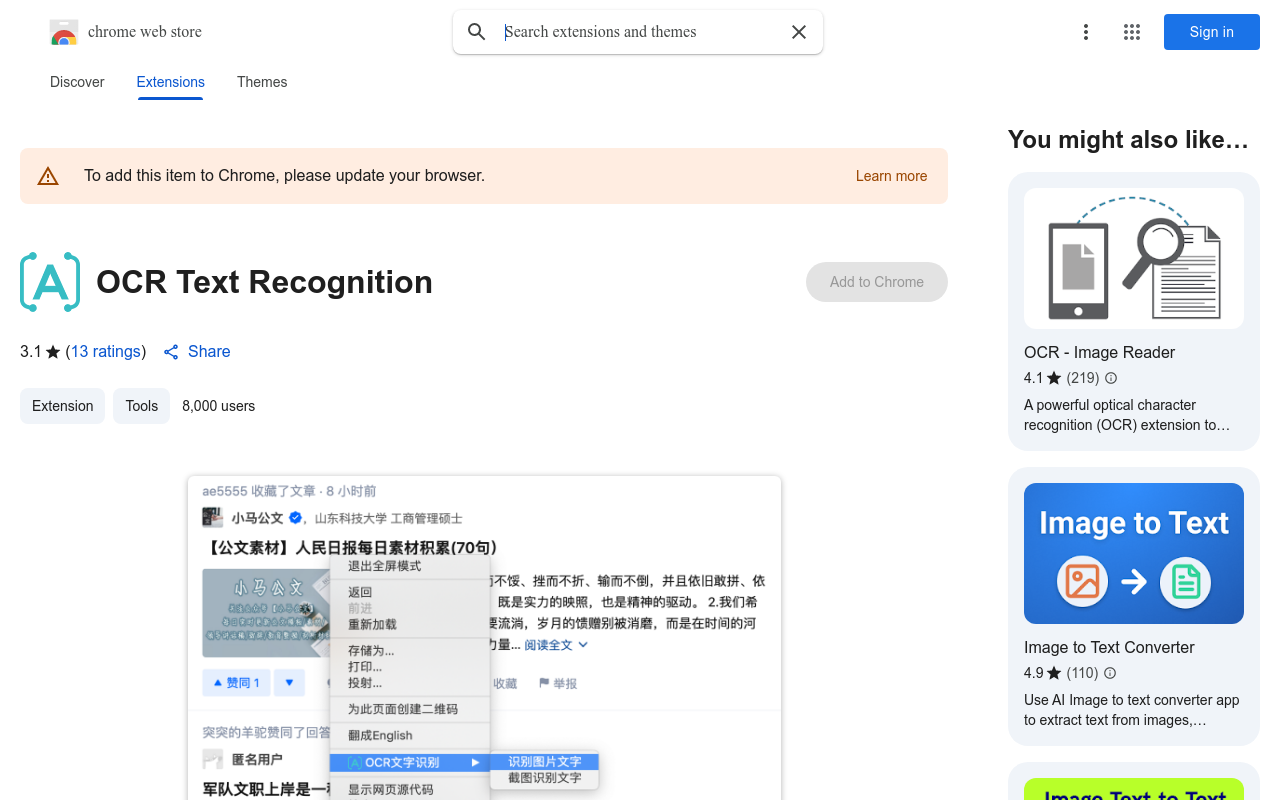Switch to the Discover tab

(x=77, y=82)
